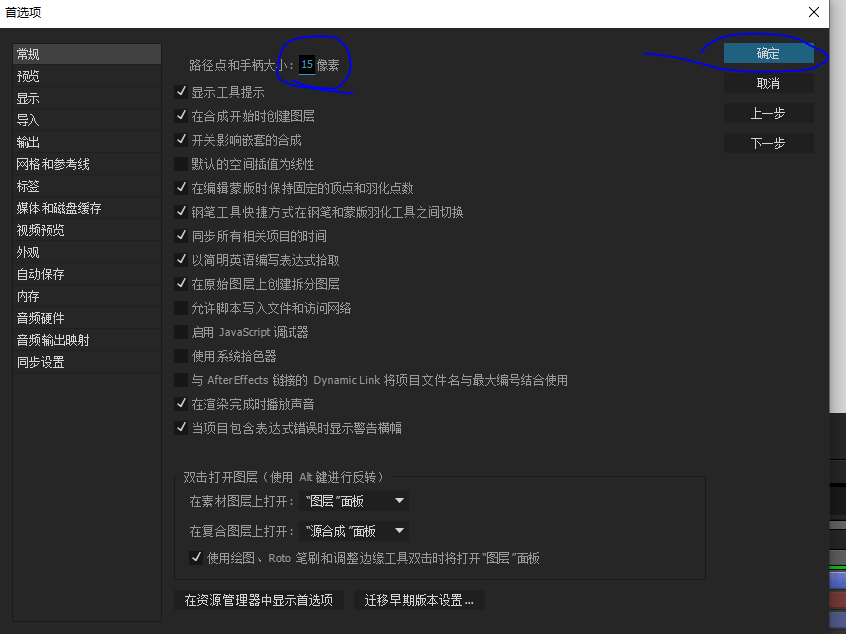Click the 下一步 button
This screenshot has width=846, height=634.
click(x=770, y=142)
